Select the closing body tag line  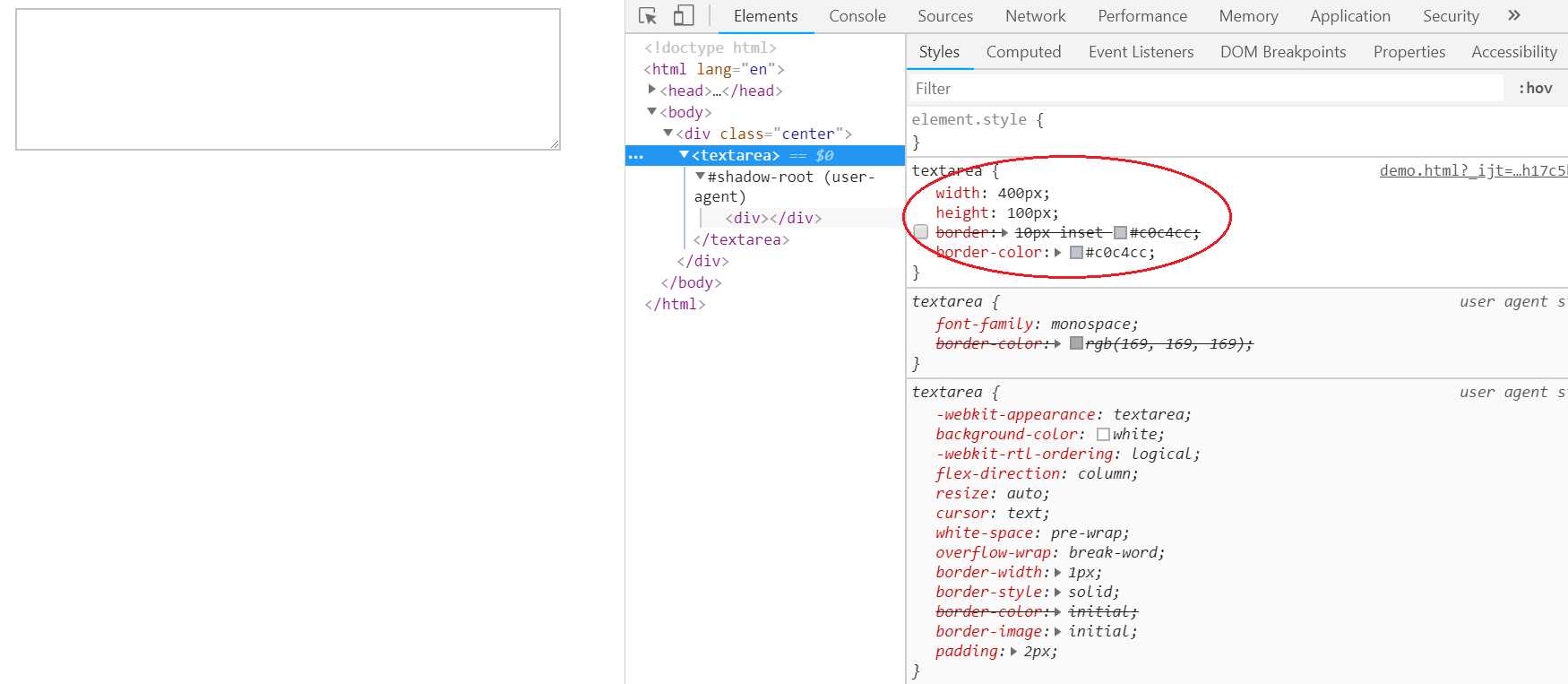pyautogui.click(x=691, y=282)
